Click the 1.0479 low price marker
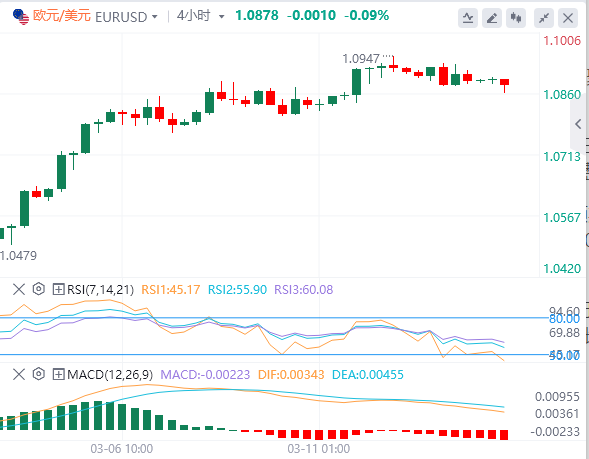Image resolution: width=589 pixels, height=459 pixels. (x=18, y=256)
